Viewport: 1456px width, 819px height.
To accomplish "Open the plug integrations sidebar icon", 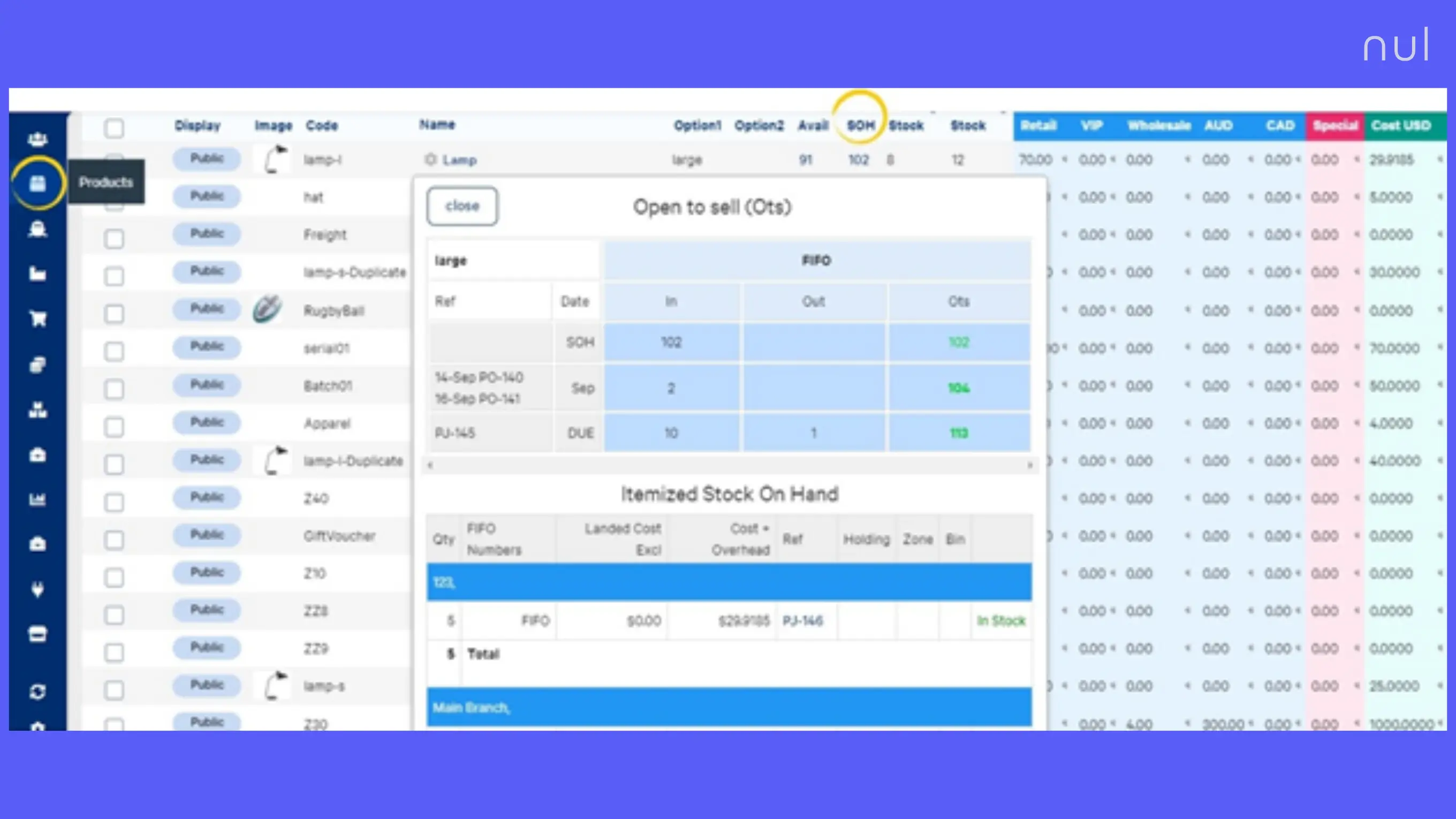I will [37, 589].
